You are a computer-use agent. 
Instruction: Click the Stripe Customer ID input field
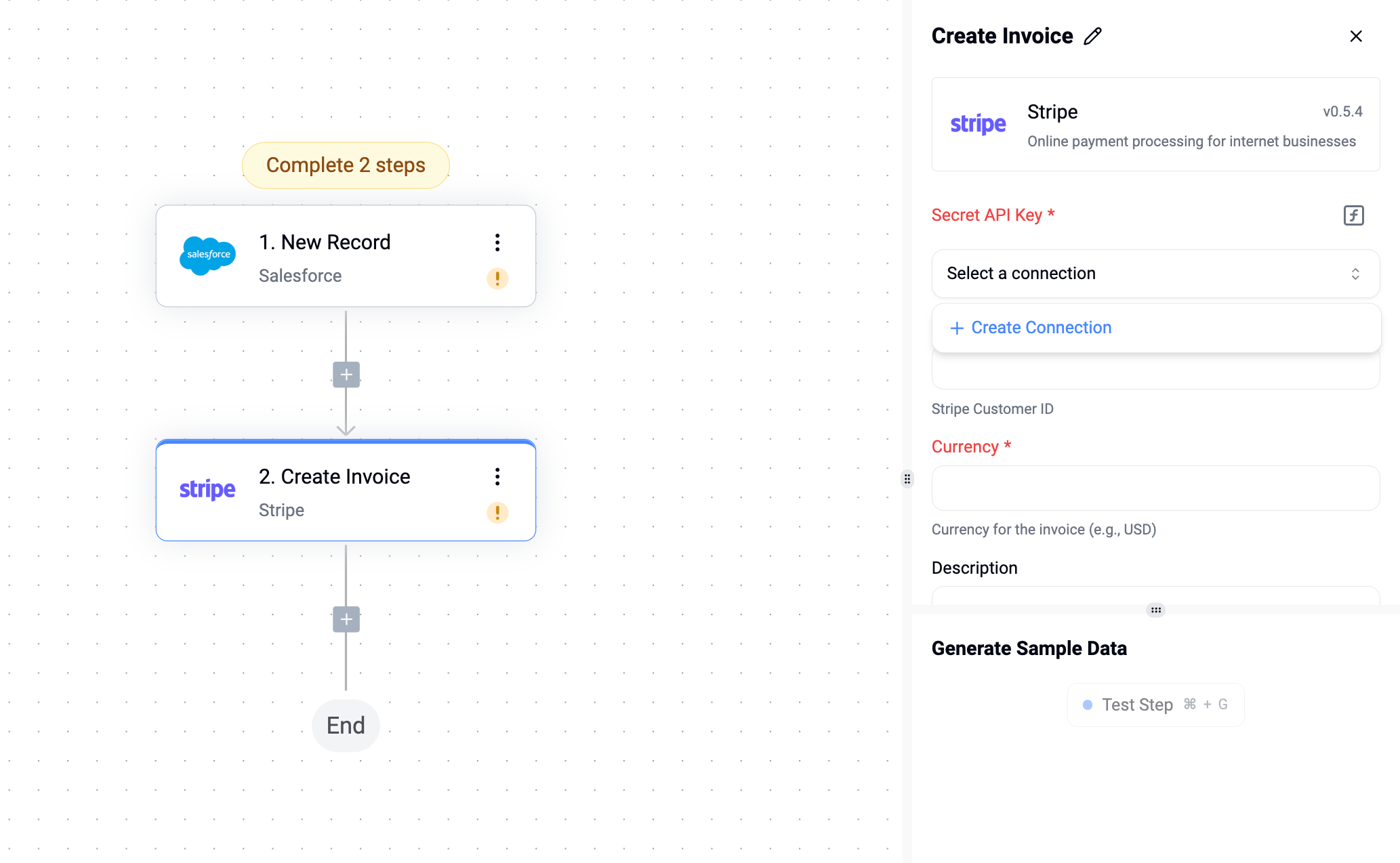tap(1155, 371)
